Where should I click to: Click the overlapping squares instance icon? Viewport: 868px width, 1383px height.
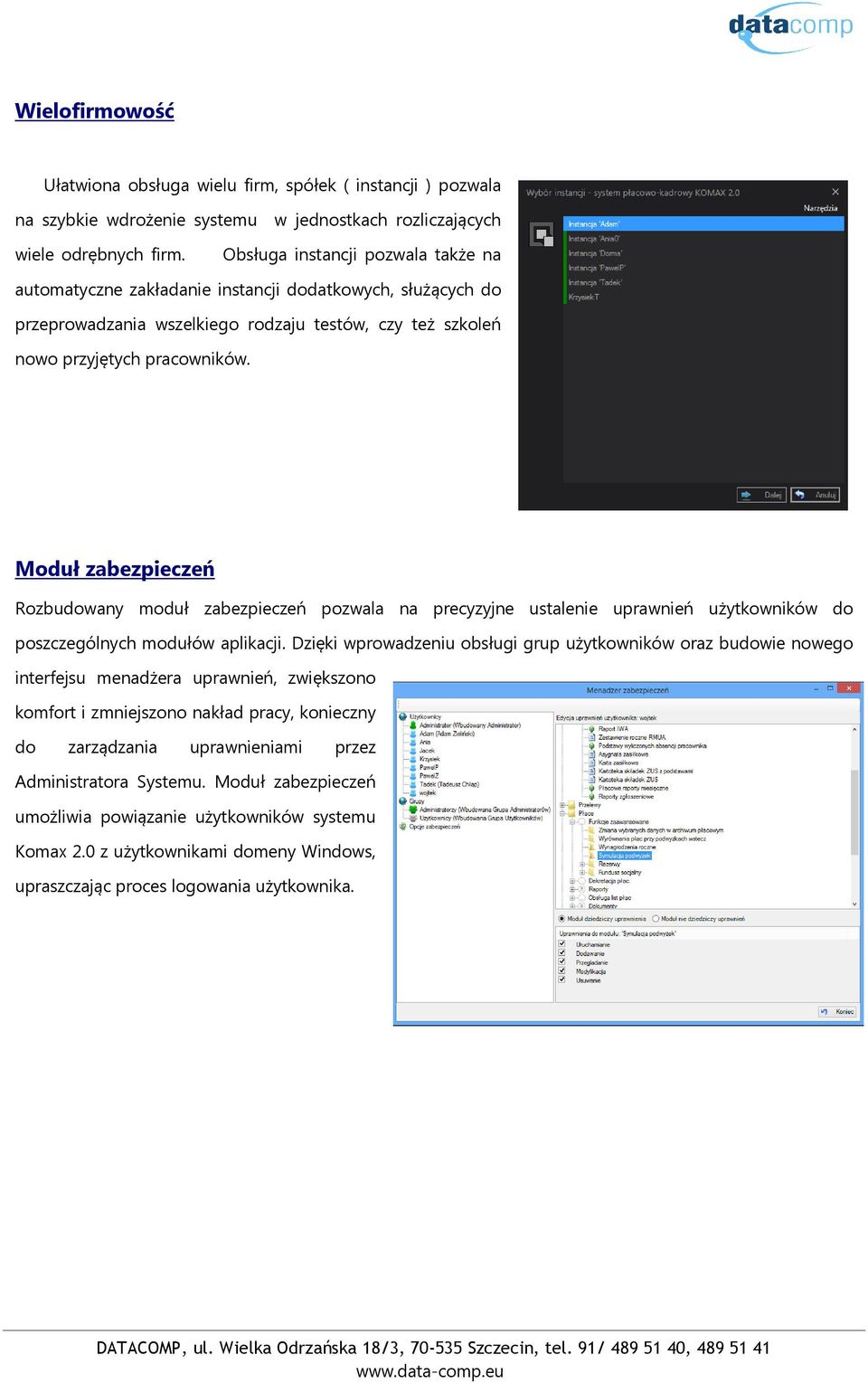point(541,235)
